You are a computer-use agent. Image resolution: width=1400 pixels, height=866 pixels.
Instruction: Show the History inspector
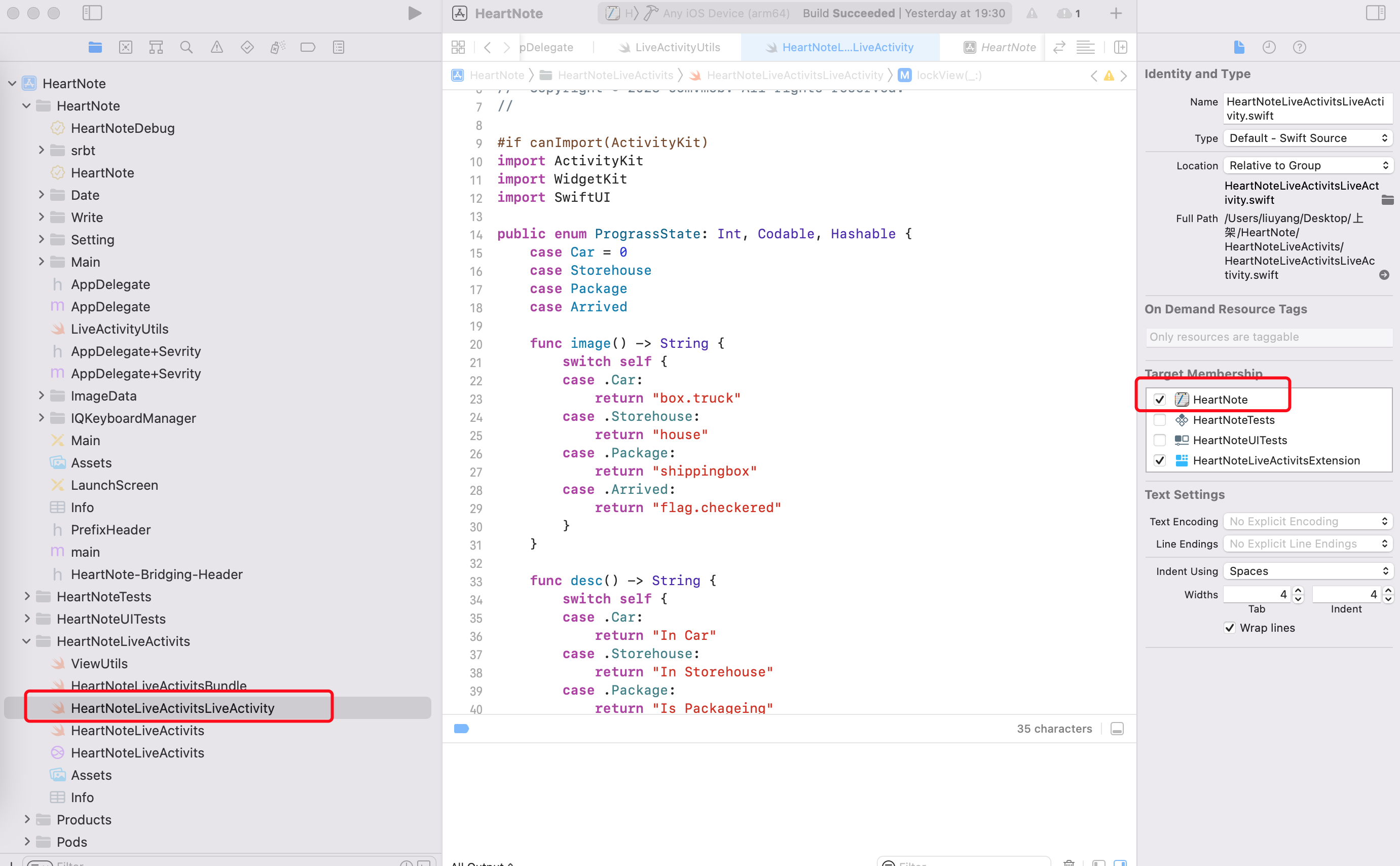[x=1269, y=47]
